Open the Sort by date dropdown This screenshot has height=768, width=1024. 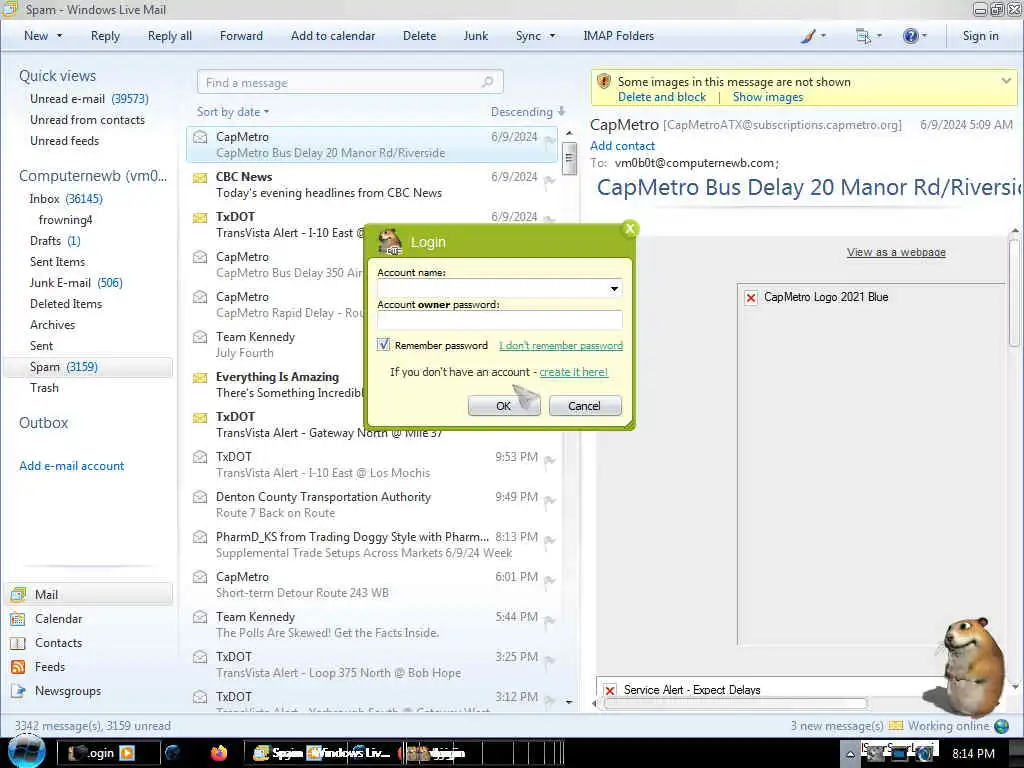(232, 112)
